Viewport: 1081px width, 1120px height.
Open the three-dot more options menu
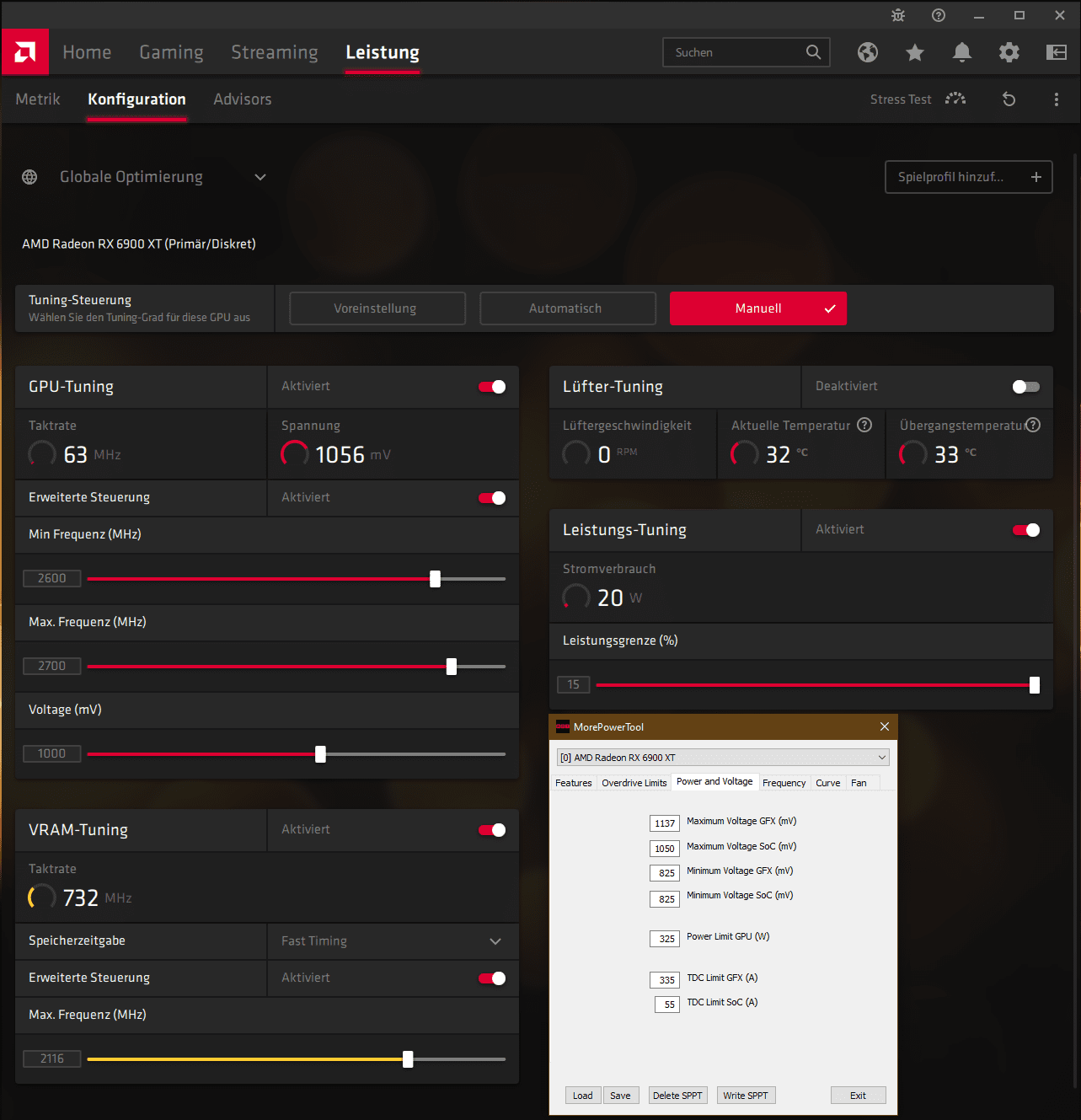pyautogui.click(x=1057, y=99)
